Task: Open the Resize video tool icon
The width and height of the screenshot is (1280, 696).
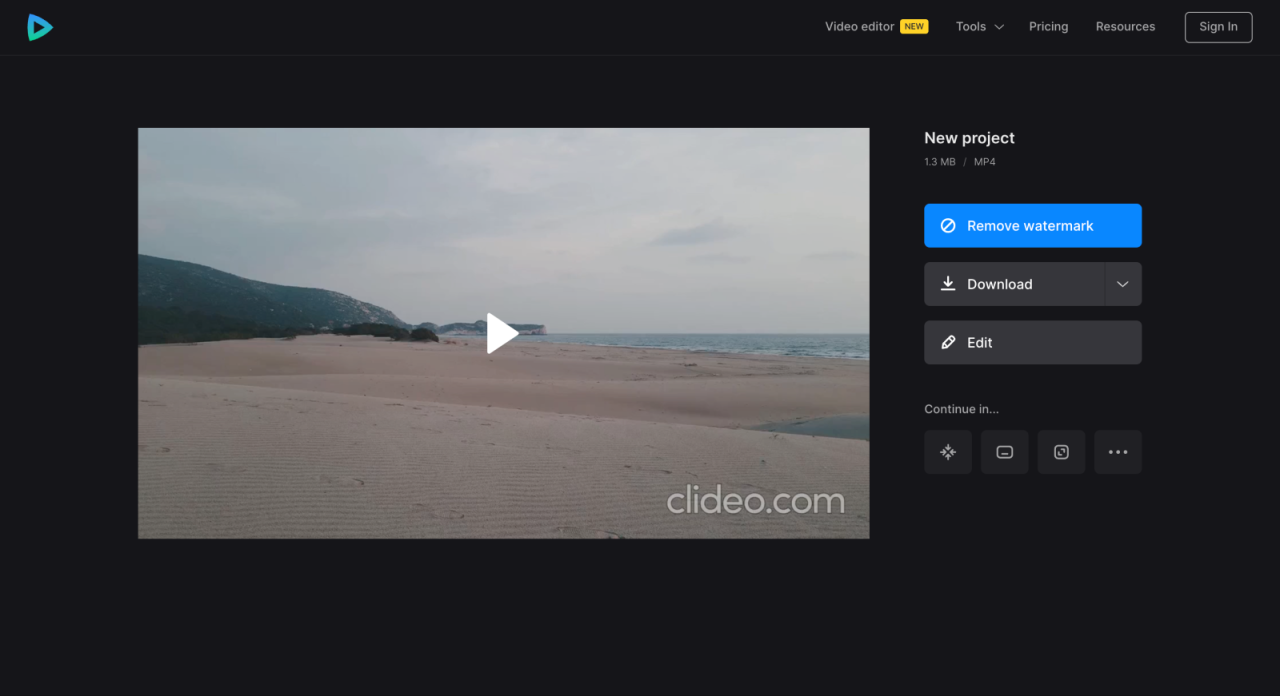Action: 1061,451
